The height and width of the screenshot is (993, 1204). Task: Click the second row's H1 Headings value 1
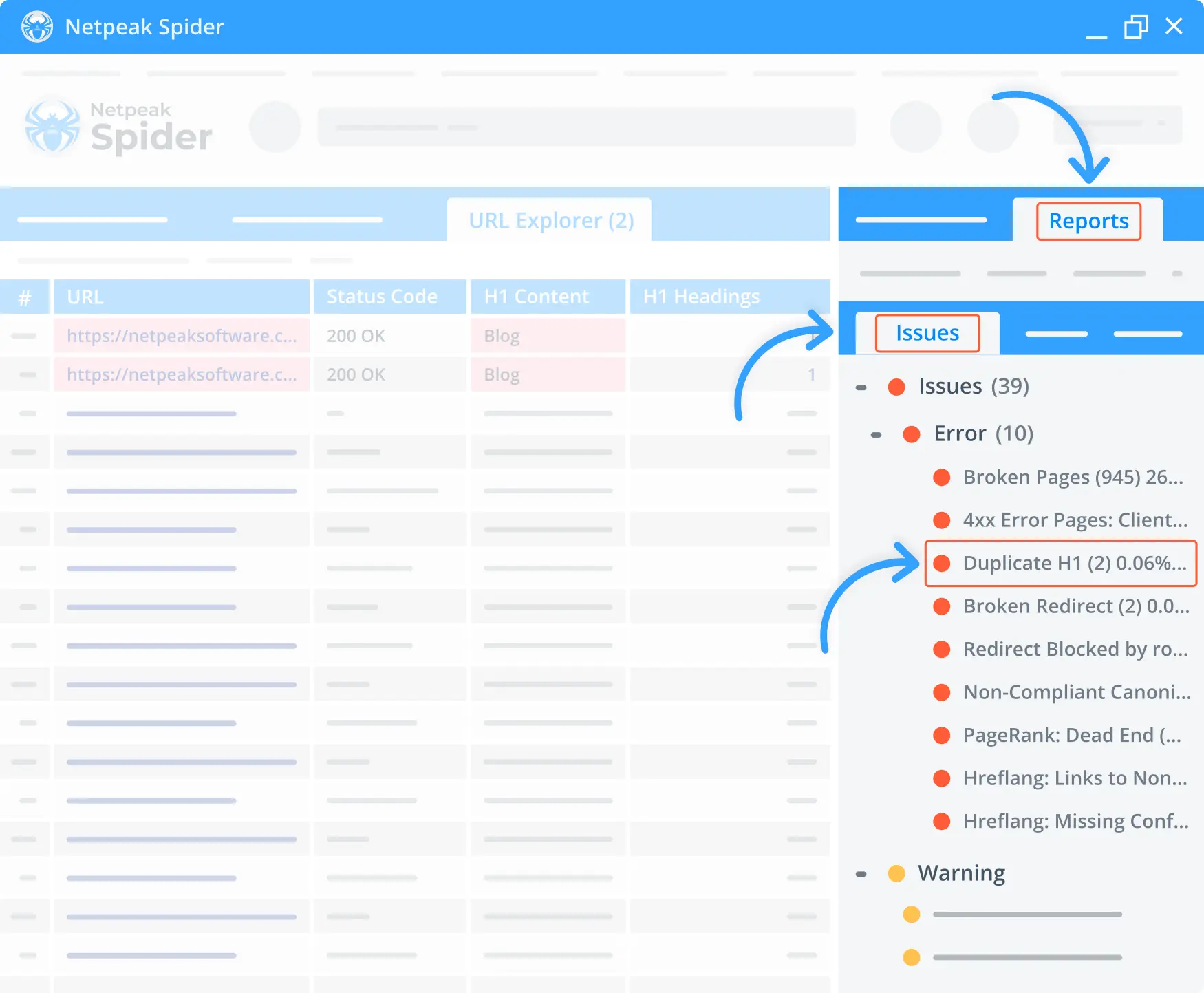click(811, 374)
